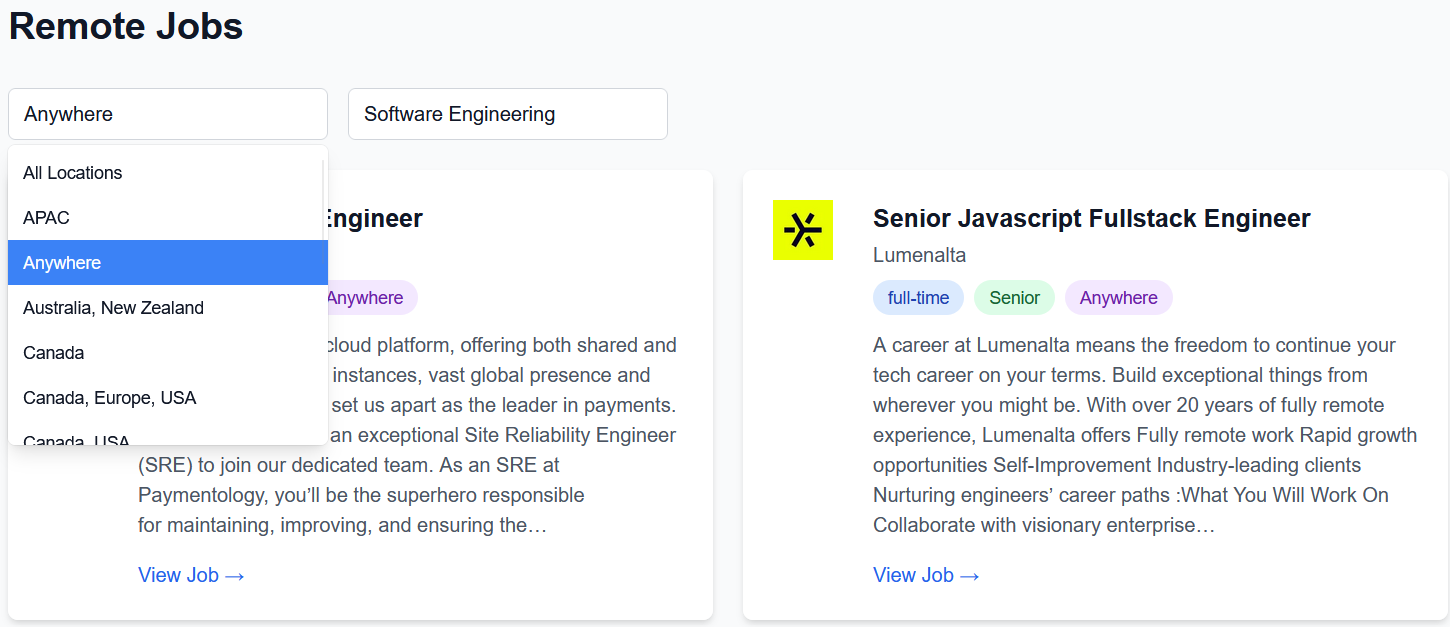Image resolution: width=1450 pixels, height=627 pixels.
Task: Click the full-time tag on Lumenalta job
Action: click(x=918, y=298)
